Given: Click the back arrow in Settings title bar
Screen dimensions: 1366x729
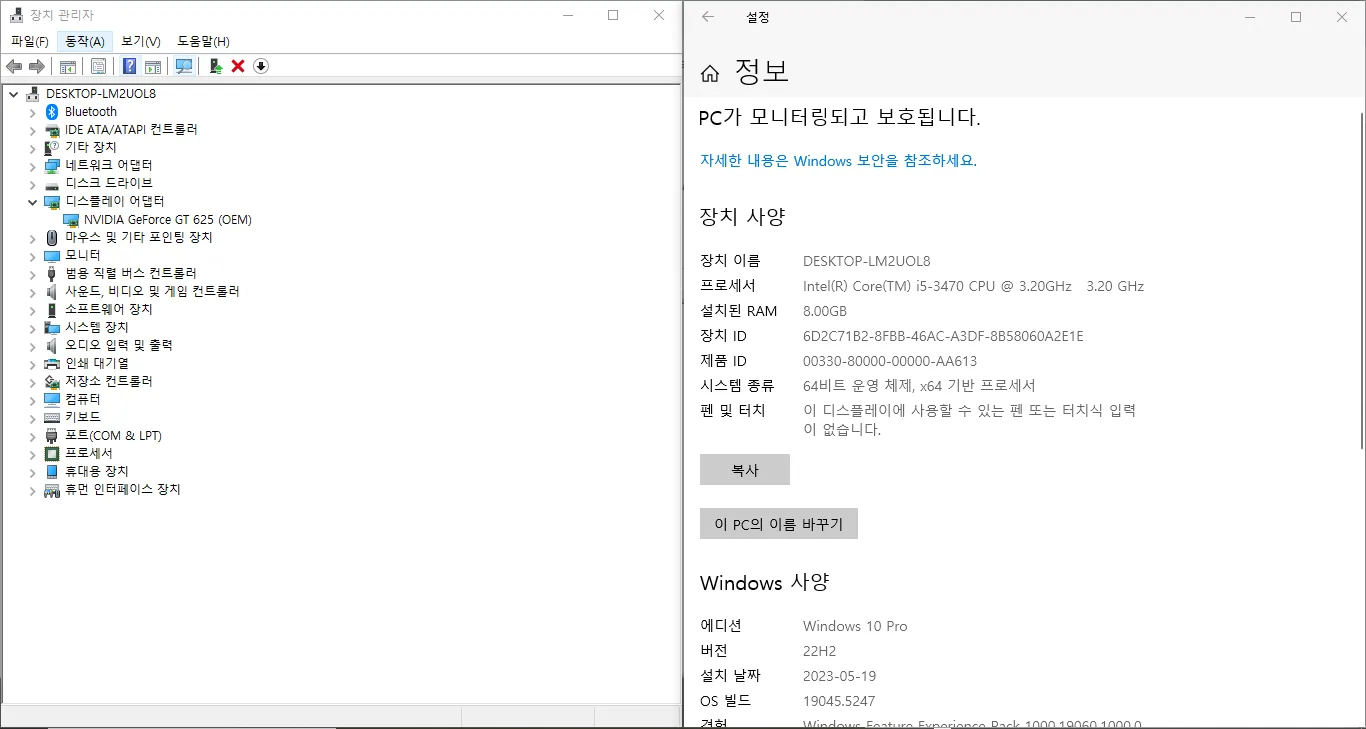Looking at the screenshot, I should 708,17.
